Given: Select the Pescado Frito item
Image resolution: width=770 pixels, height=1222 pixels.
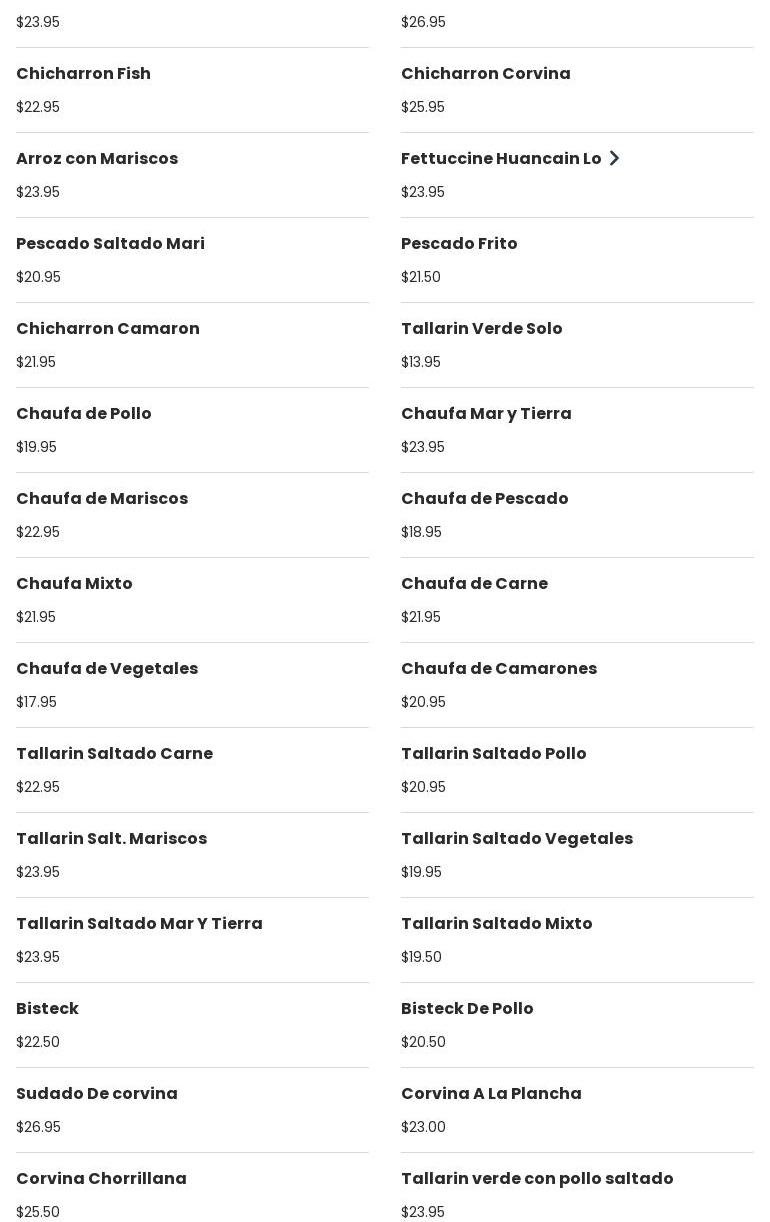Looking at the screenshot, I should pyautogui.click(x=459, y=244).
